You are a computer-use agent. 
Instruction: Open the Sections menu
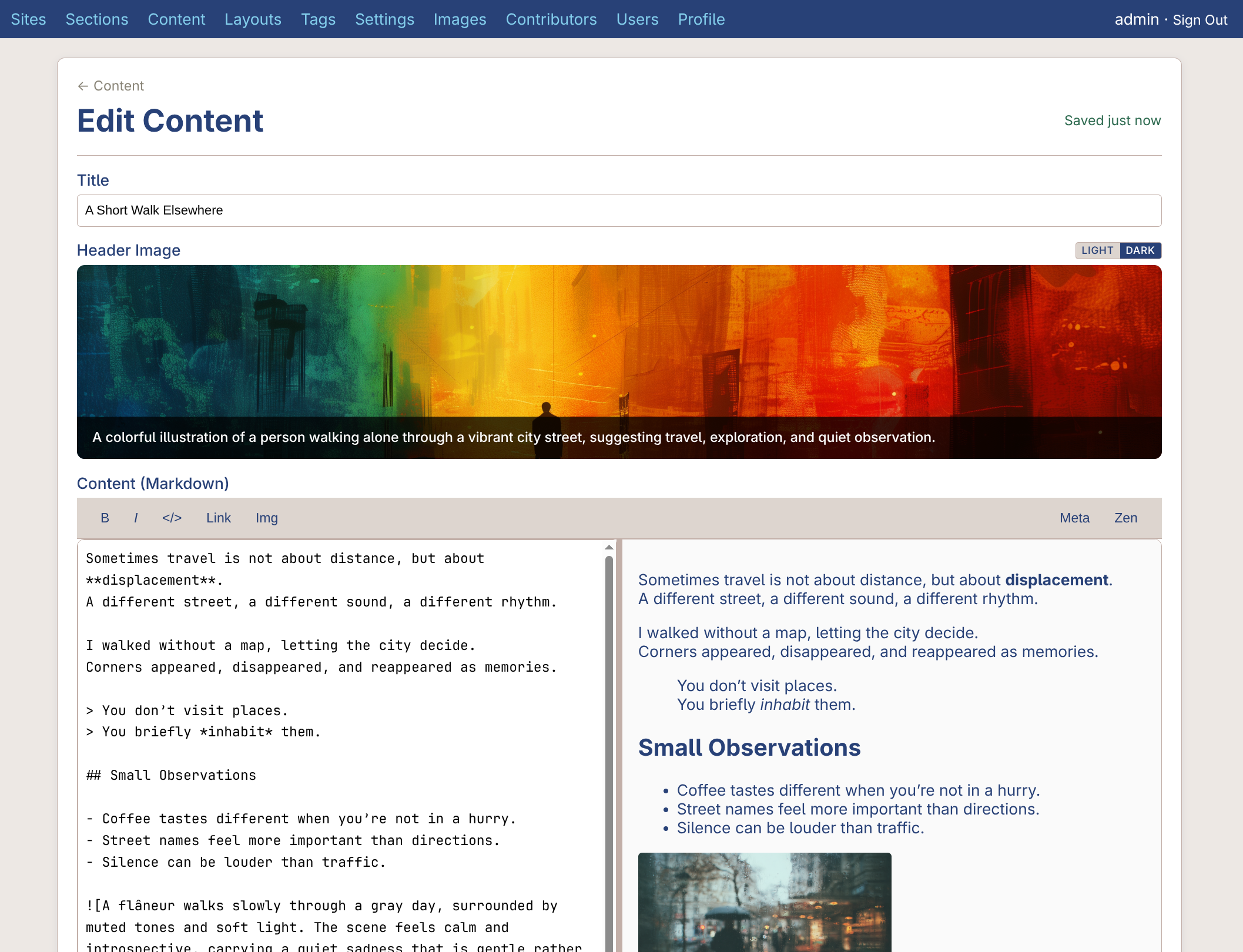[x=97, y=19]
